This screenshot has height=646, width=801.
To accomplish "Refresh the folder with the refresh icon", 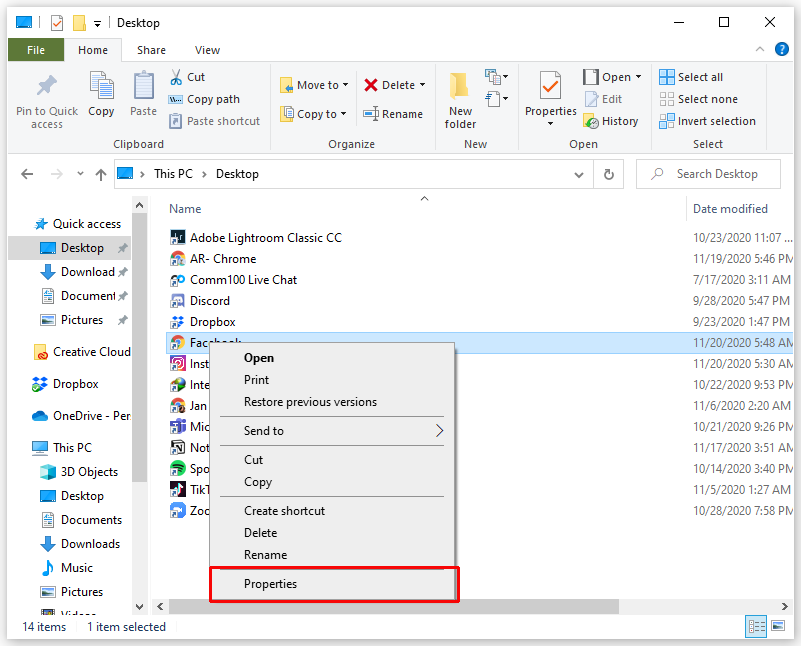I will coord(608,173).
